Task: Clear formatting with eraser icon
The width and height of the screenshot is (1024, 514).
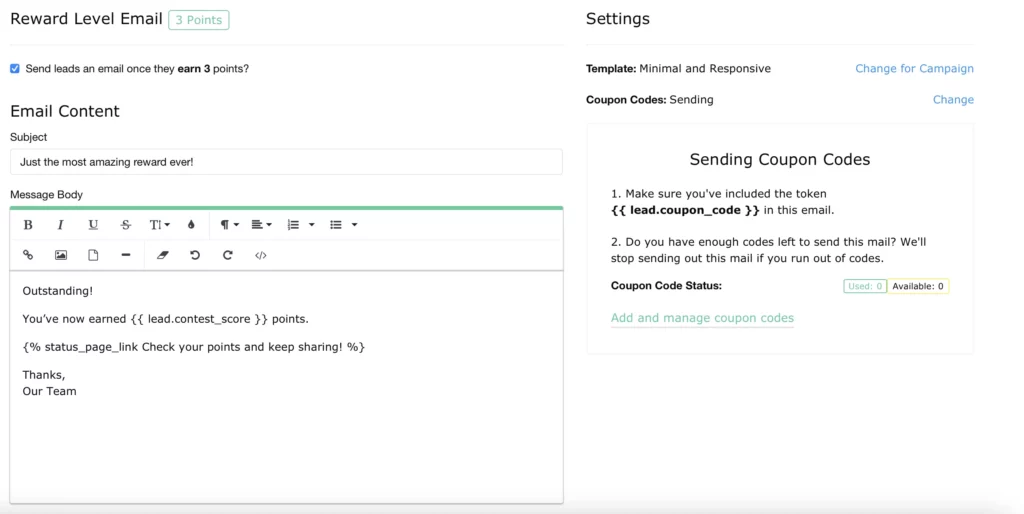Action: 163,255
